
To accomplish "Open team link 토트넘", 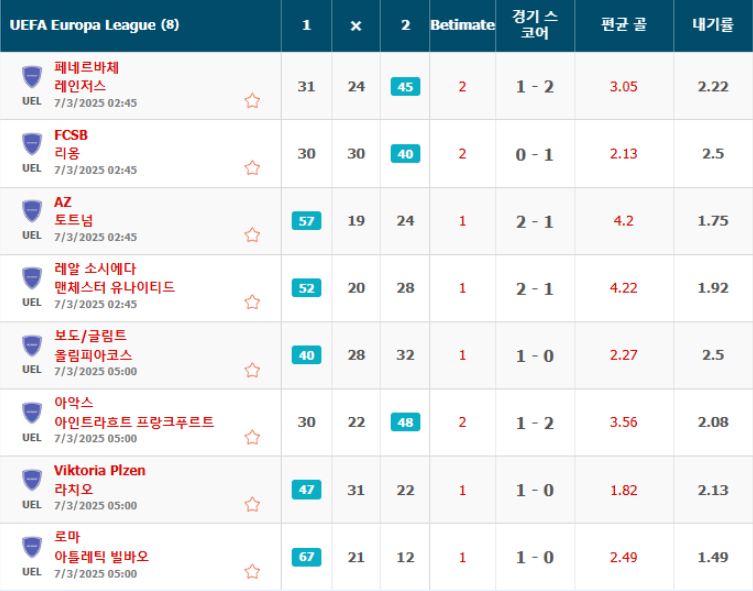I will (73, 220).
